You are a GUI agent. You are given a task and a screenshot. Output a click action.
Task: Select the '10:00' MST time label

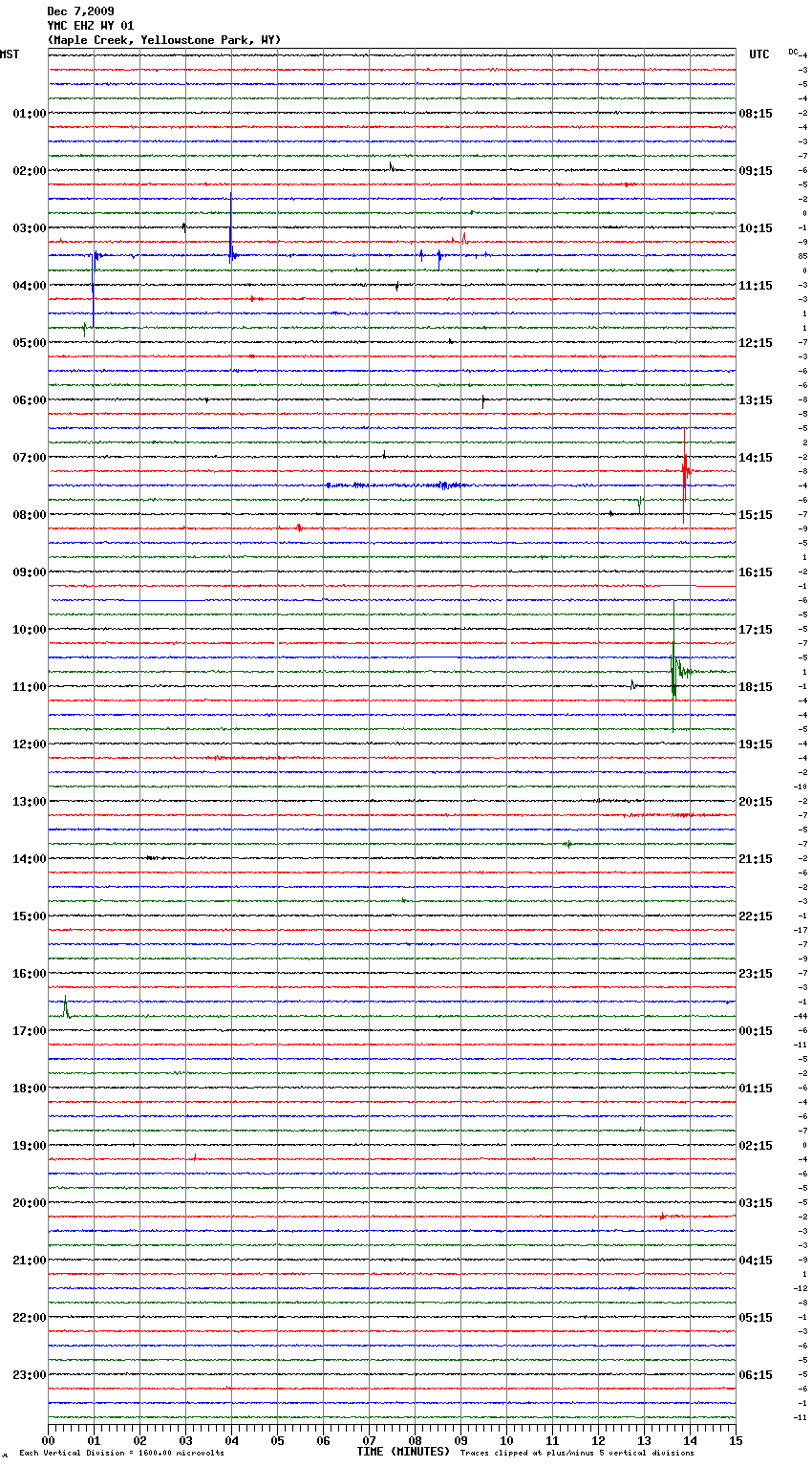[x=30, y=630]
